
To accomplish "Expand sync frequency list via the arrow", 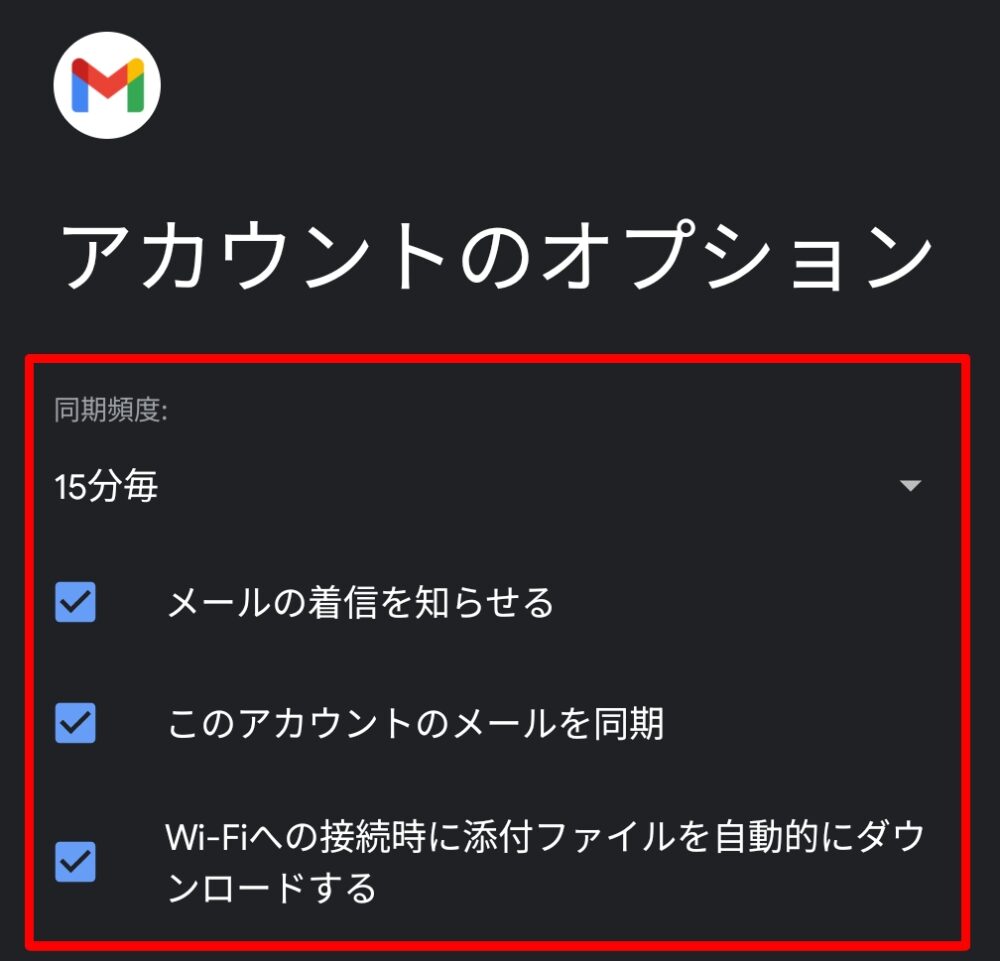I will pos(910,486).
